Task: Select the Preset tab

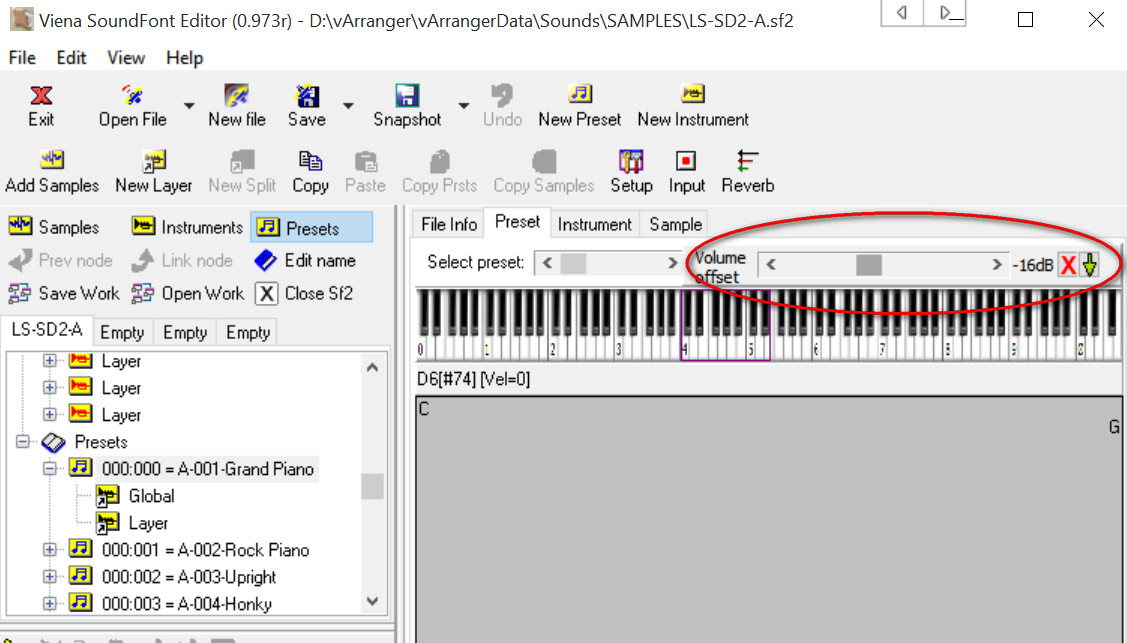Action: pos(518,222)
